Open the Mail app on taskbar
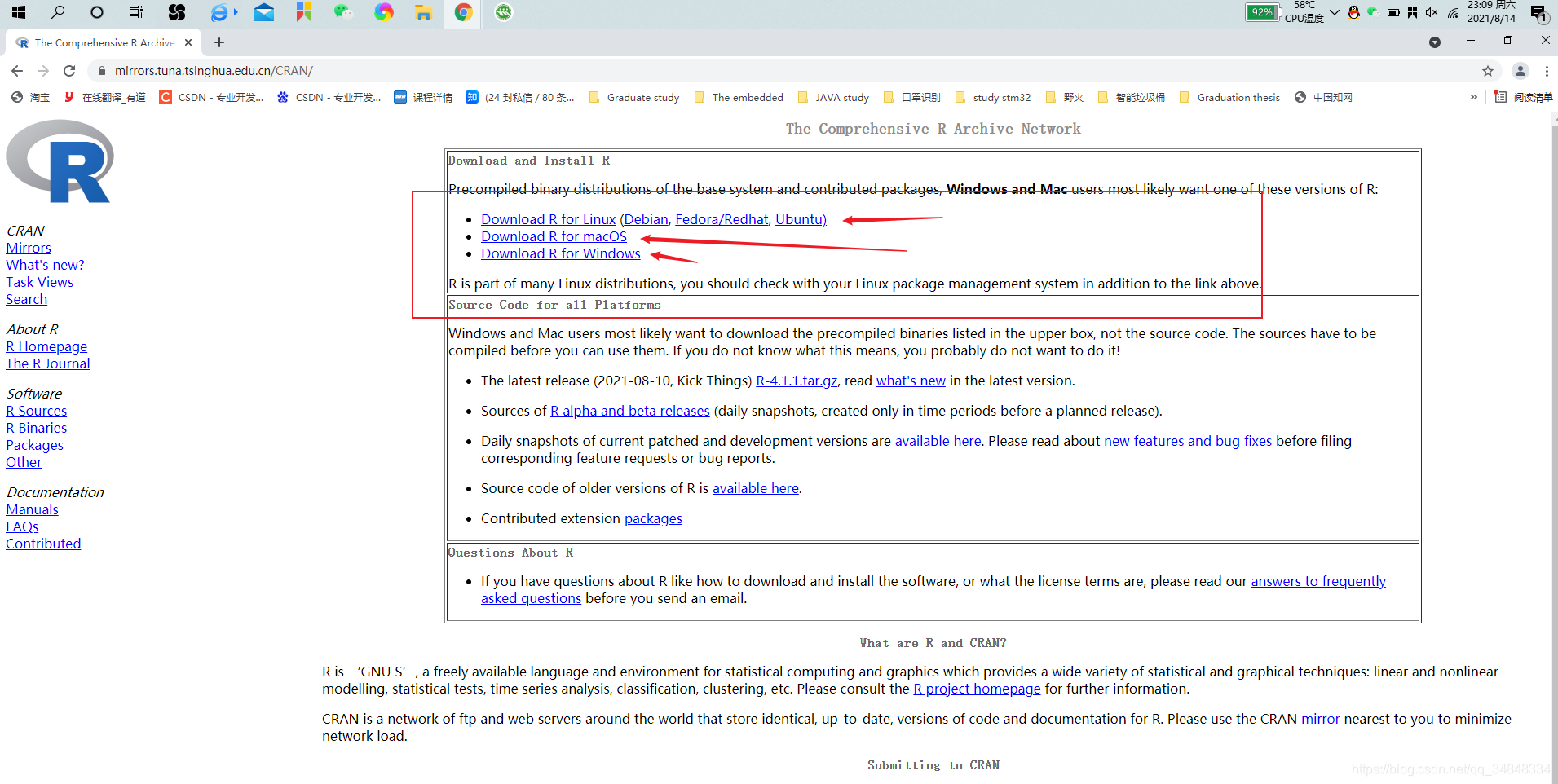Screen dimensions: 1558x784 pyautogui.click(x=263, y=12)
